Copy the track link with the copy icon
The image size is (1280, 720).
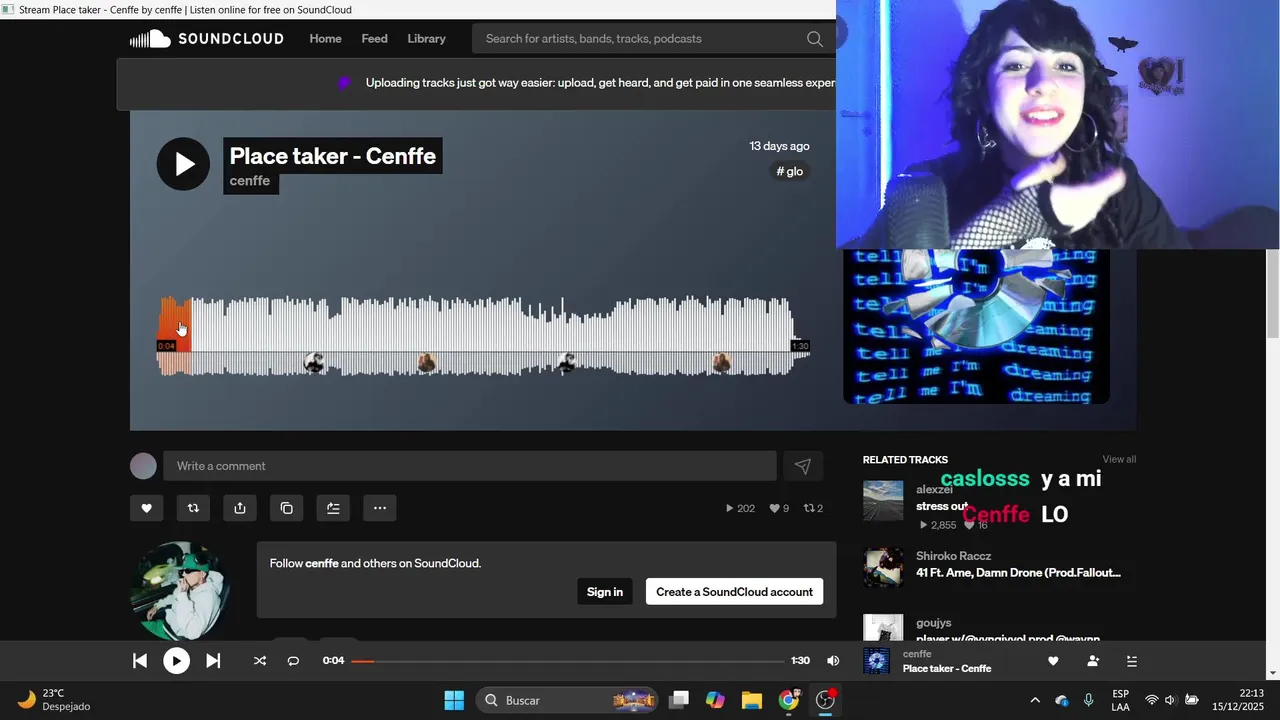286,508
